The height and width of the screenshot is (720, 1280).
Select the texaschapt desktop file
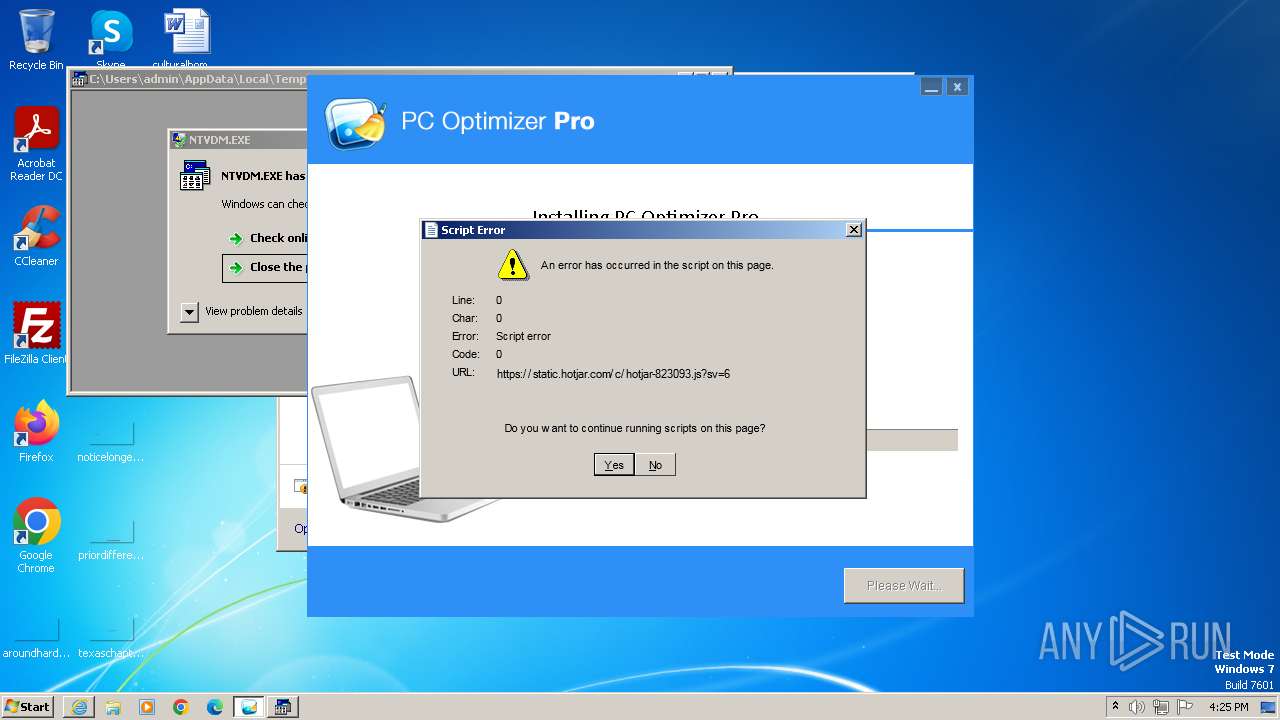(111, 637)
